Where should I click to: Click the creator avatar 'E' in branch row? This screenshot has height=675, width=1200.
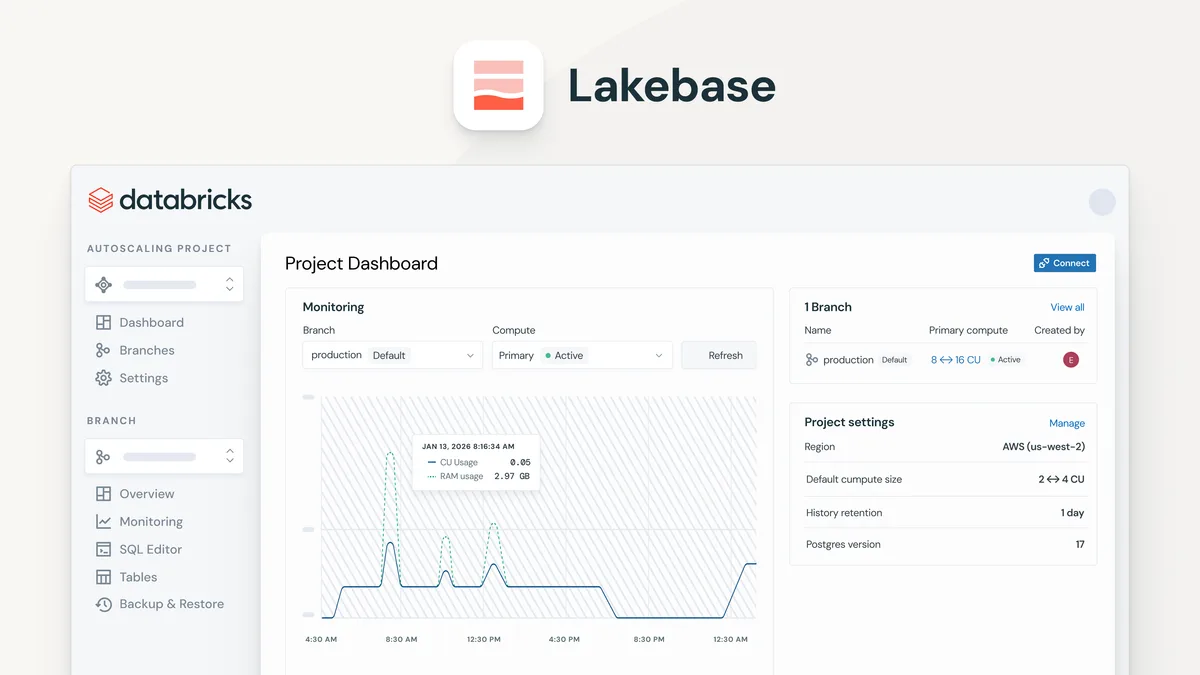(x=1071, y=360)
